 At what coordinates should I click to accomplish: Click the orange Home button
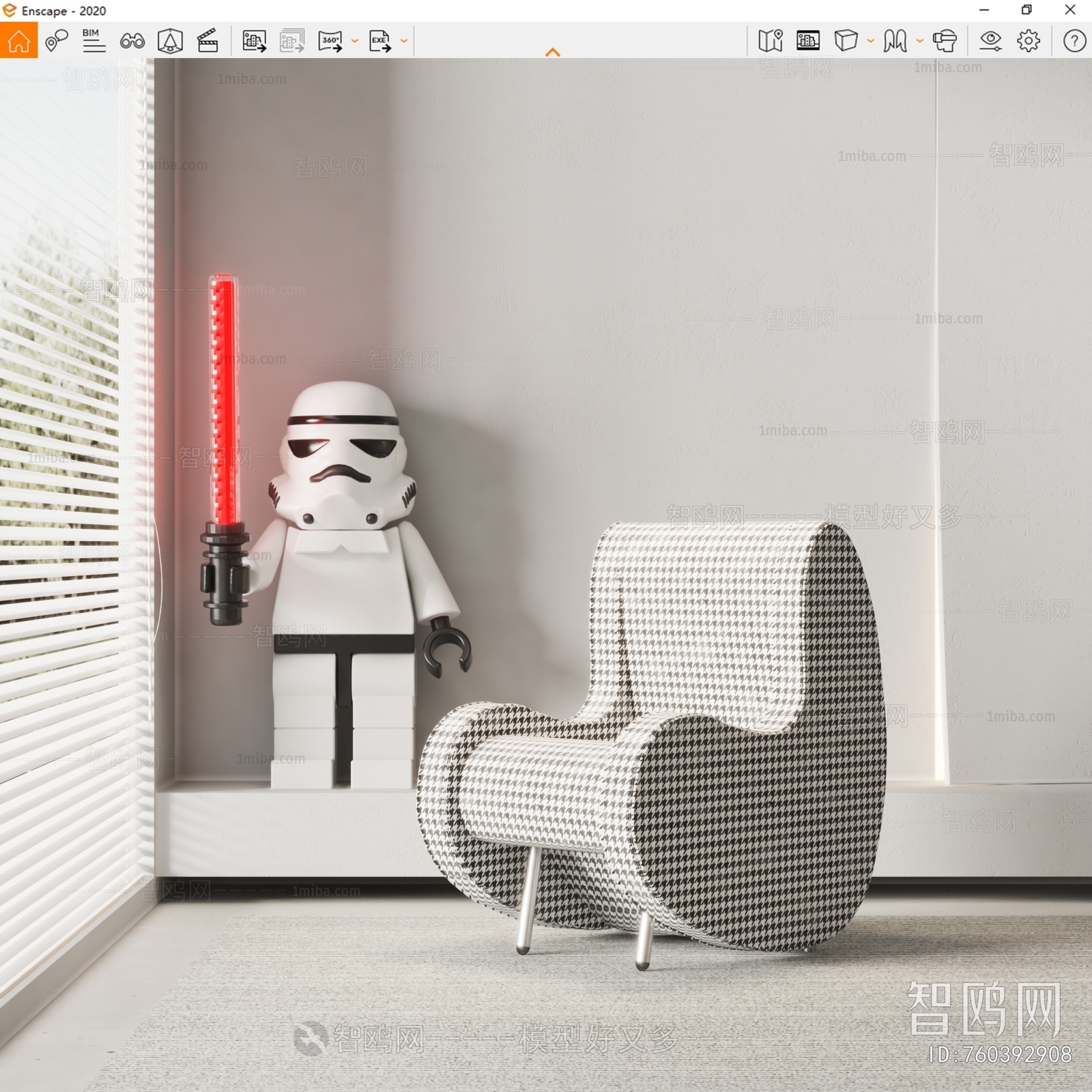[18, 40]
